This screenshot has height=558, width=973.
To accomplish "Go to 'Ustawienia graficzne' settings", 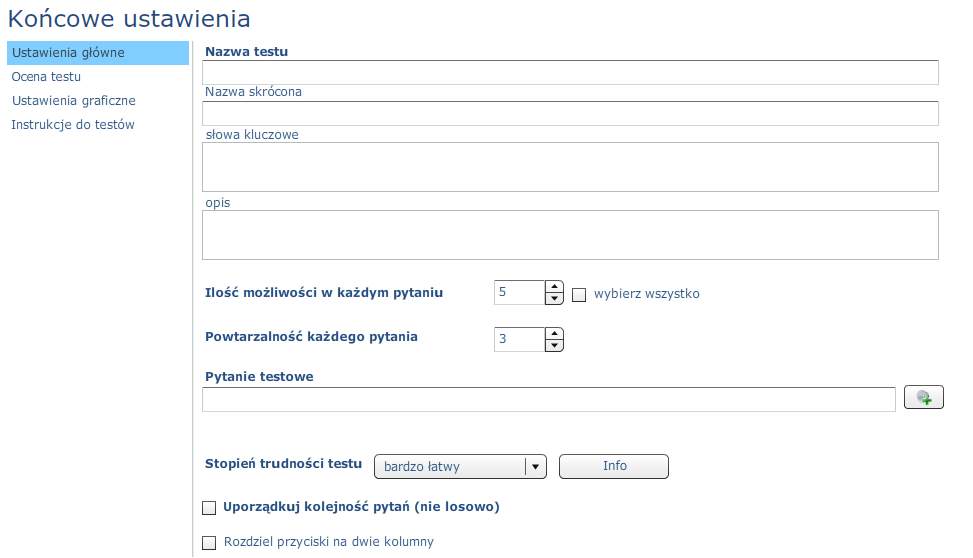I will (x=73, y=101).
